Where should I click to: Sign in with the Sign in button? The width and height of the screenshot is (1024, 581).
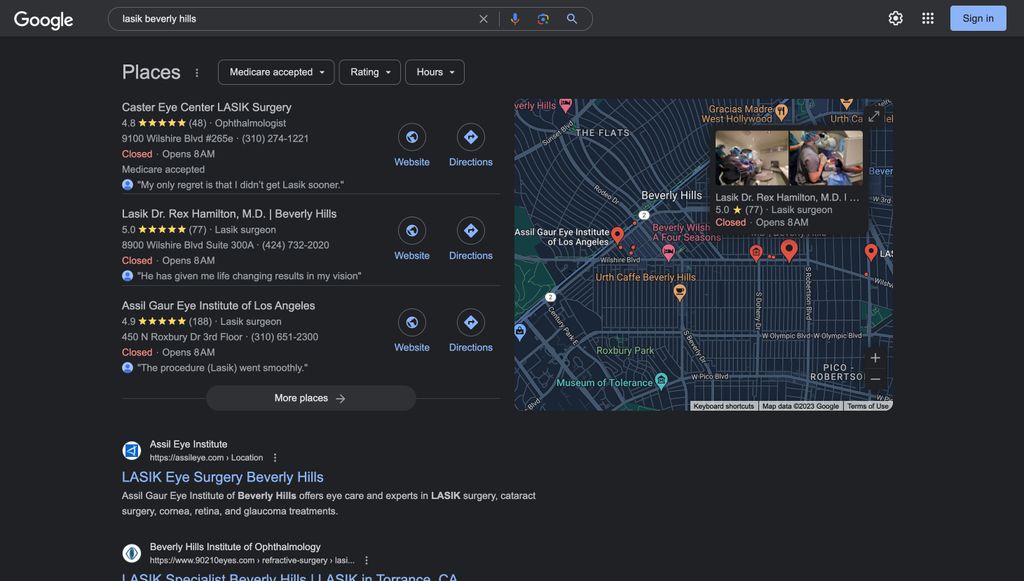978,18
